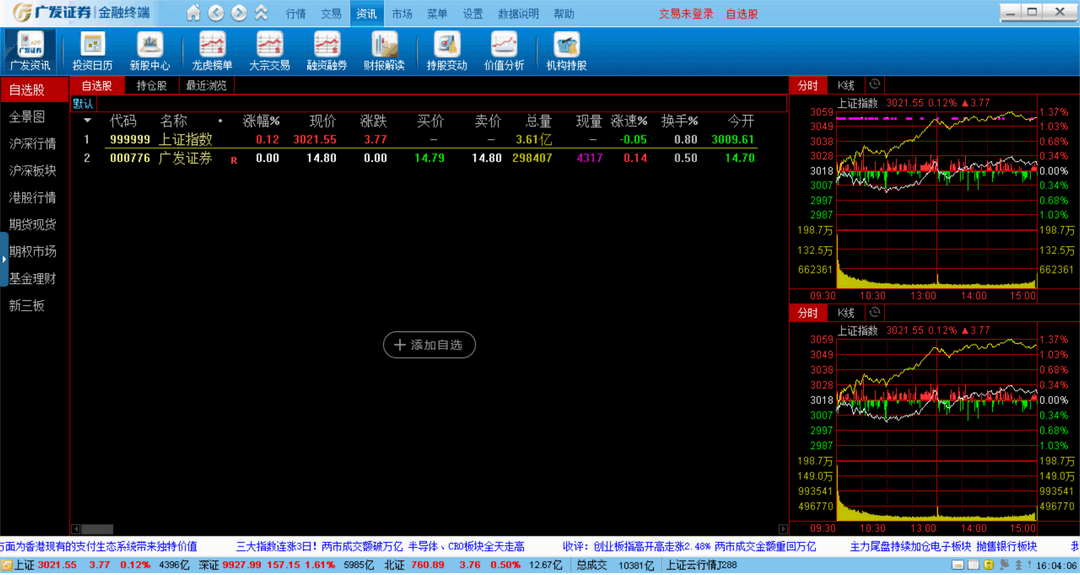Viewport: 1080px width, 575px height.
Task: Switch to the 持仓股 tab
Action: click(x=152, y=86)
